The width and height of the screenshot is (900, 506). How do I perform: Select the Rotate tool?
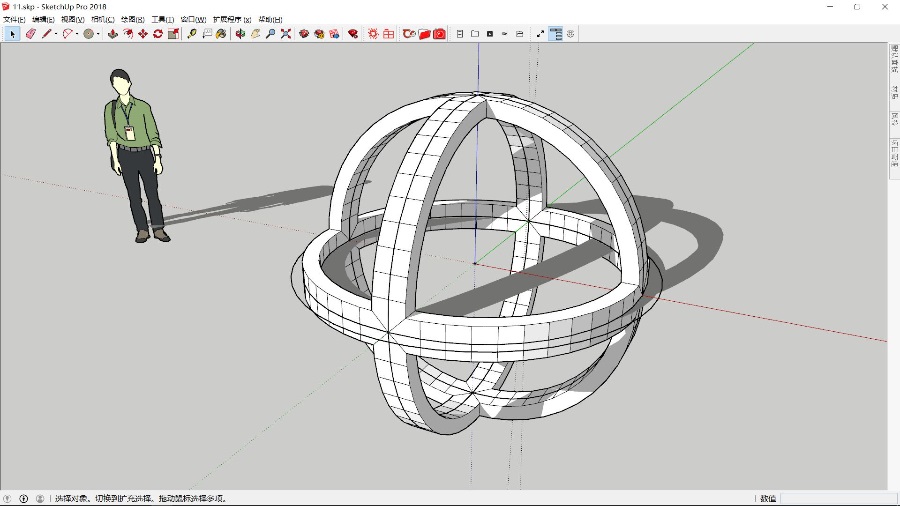158,34
